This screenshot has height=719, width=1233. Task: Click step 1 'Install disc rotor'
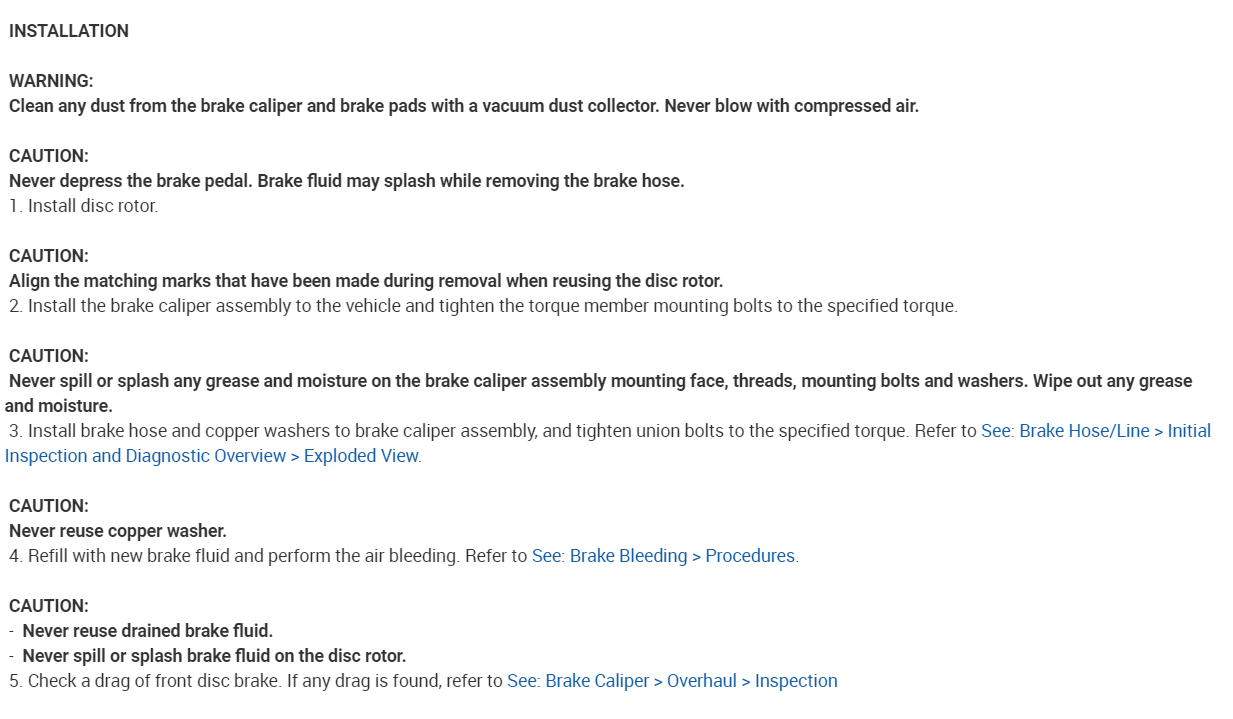[84, 206]
